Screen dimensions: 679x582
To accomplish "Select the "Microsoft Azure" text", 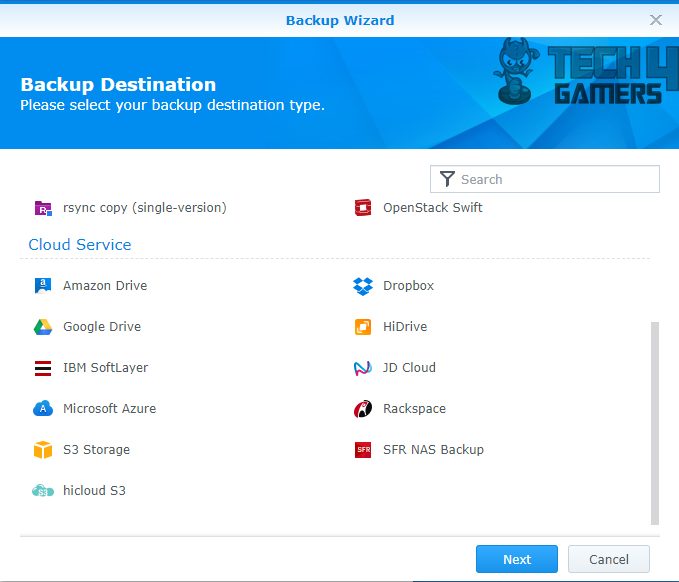I will tap(110, 408).
